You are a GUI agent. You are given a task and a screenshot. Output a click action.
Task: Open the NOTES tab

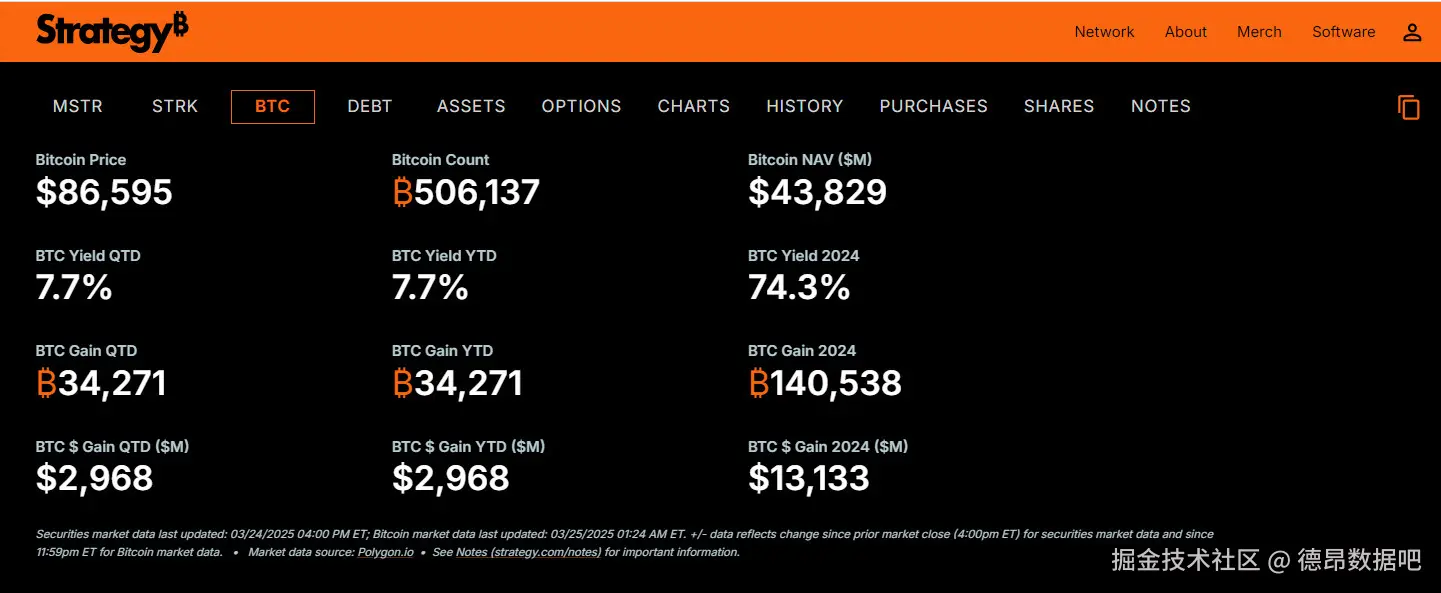click(1161, 106)
